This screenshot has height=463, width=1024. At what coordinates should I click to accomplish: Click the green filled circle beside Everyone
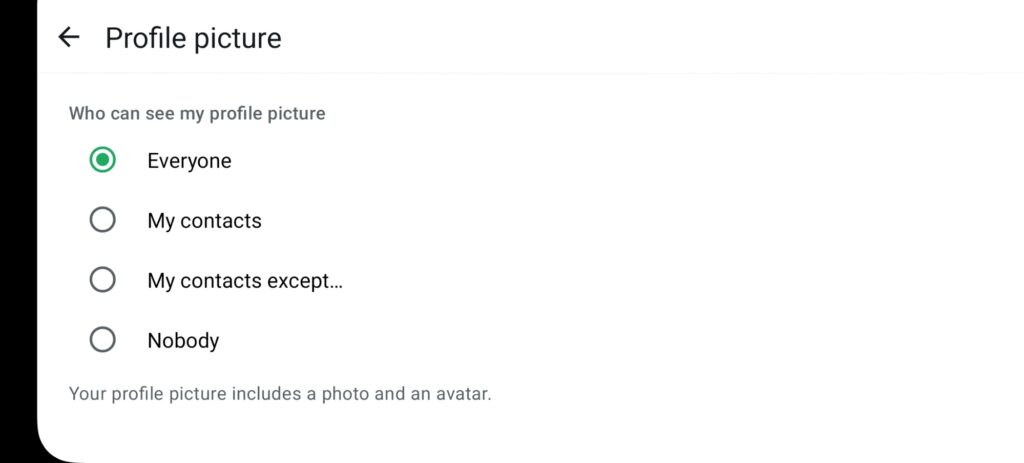[103, 160]
